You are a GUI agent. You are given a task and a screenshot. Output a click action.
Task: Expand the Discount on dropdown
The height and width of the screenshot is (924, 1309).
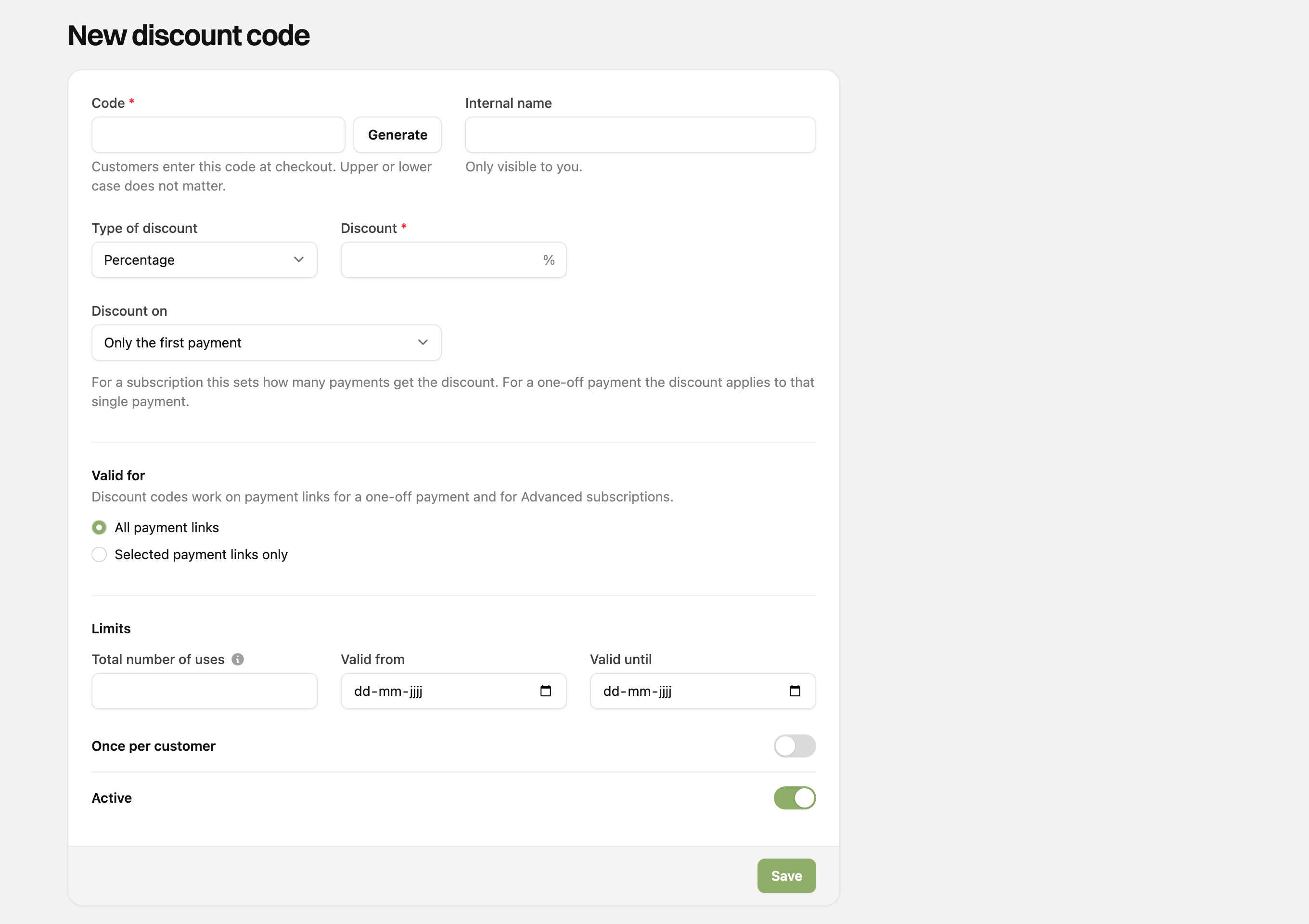266,343
